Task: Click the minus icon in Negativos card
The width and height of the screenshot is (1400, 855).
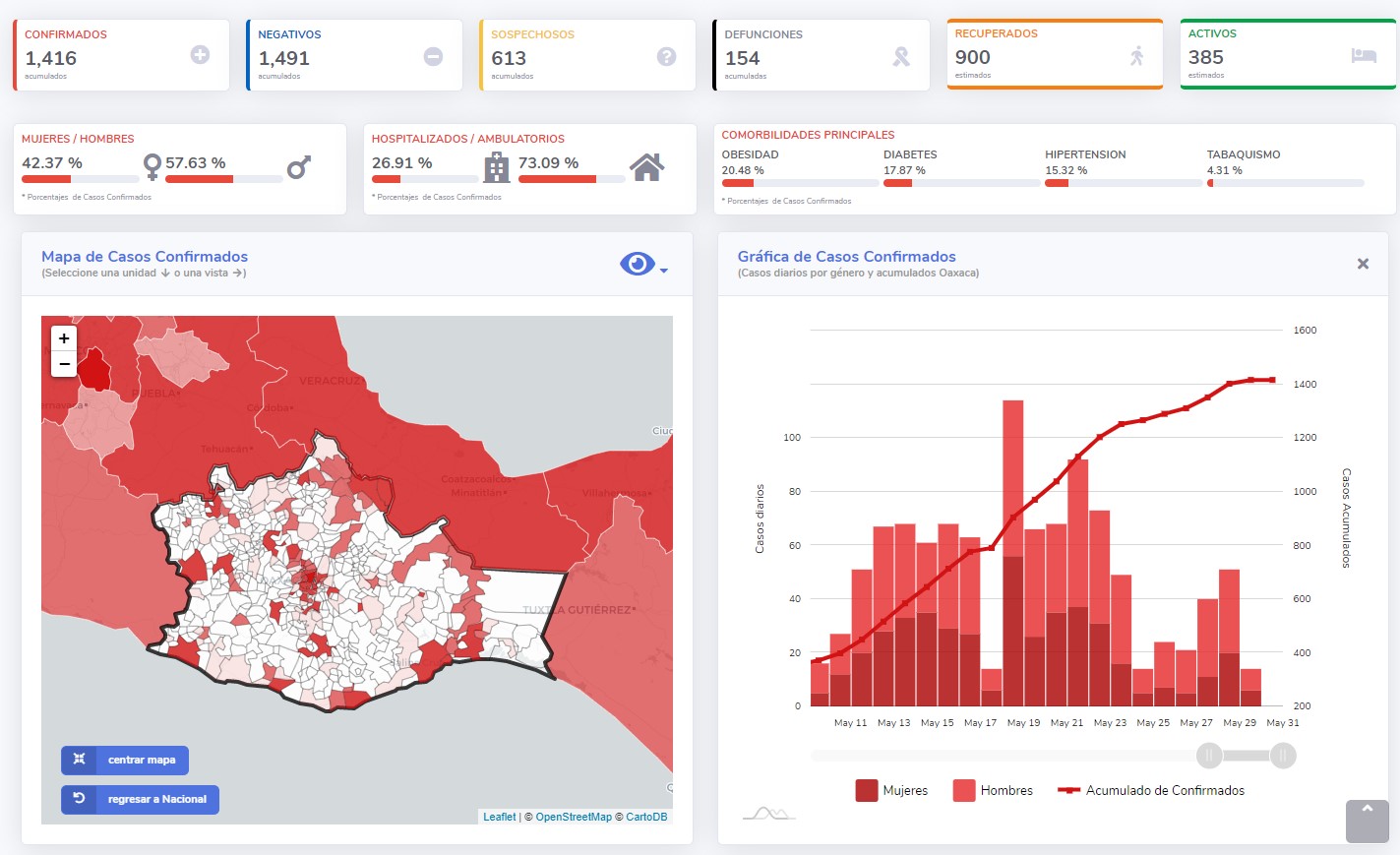Action: [x=433, y=56]
